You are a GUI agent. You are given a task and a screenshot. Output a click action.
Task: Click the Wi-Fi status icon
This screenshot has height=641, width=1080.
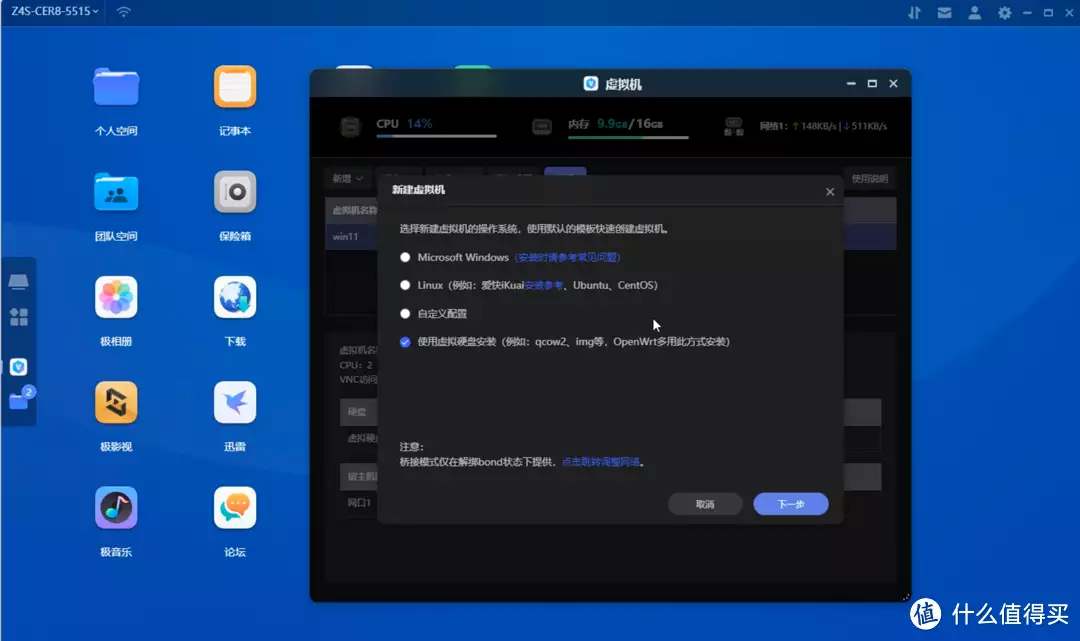(x=123, y=12)
